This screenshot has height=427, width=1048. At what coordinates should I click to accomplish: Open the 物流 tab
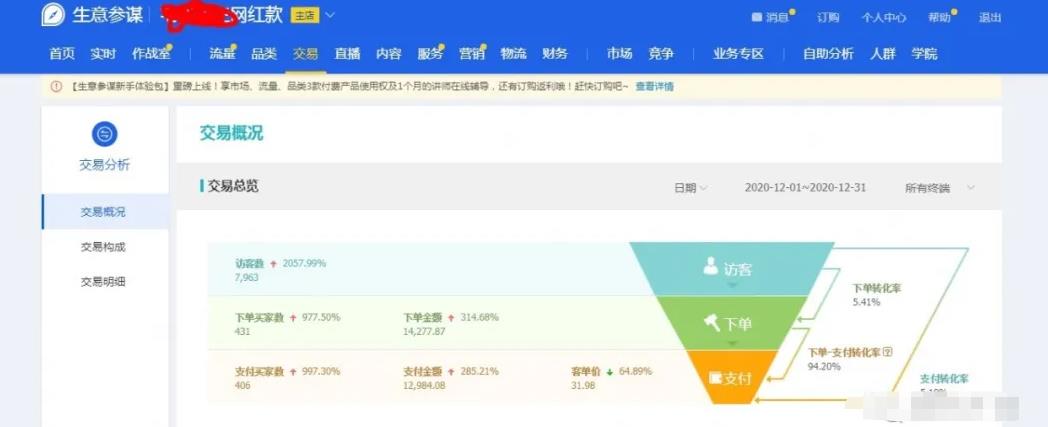[513, 54]
